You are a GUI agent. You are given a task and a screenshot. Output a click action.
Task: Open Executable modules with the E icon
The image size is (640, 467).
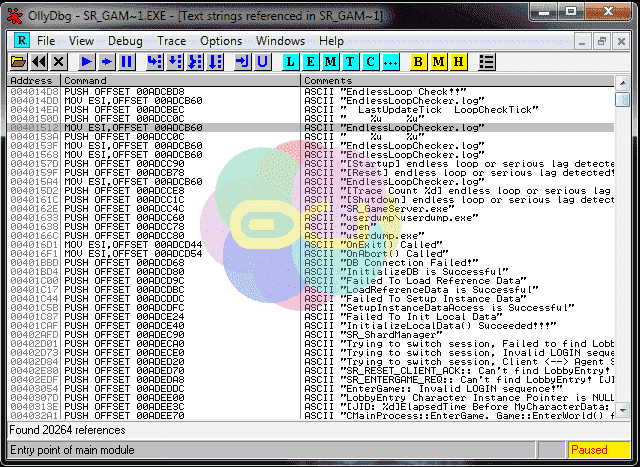click(x=310, y=62)
